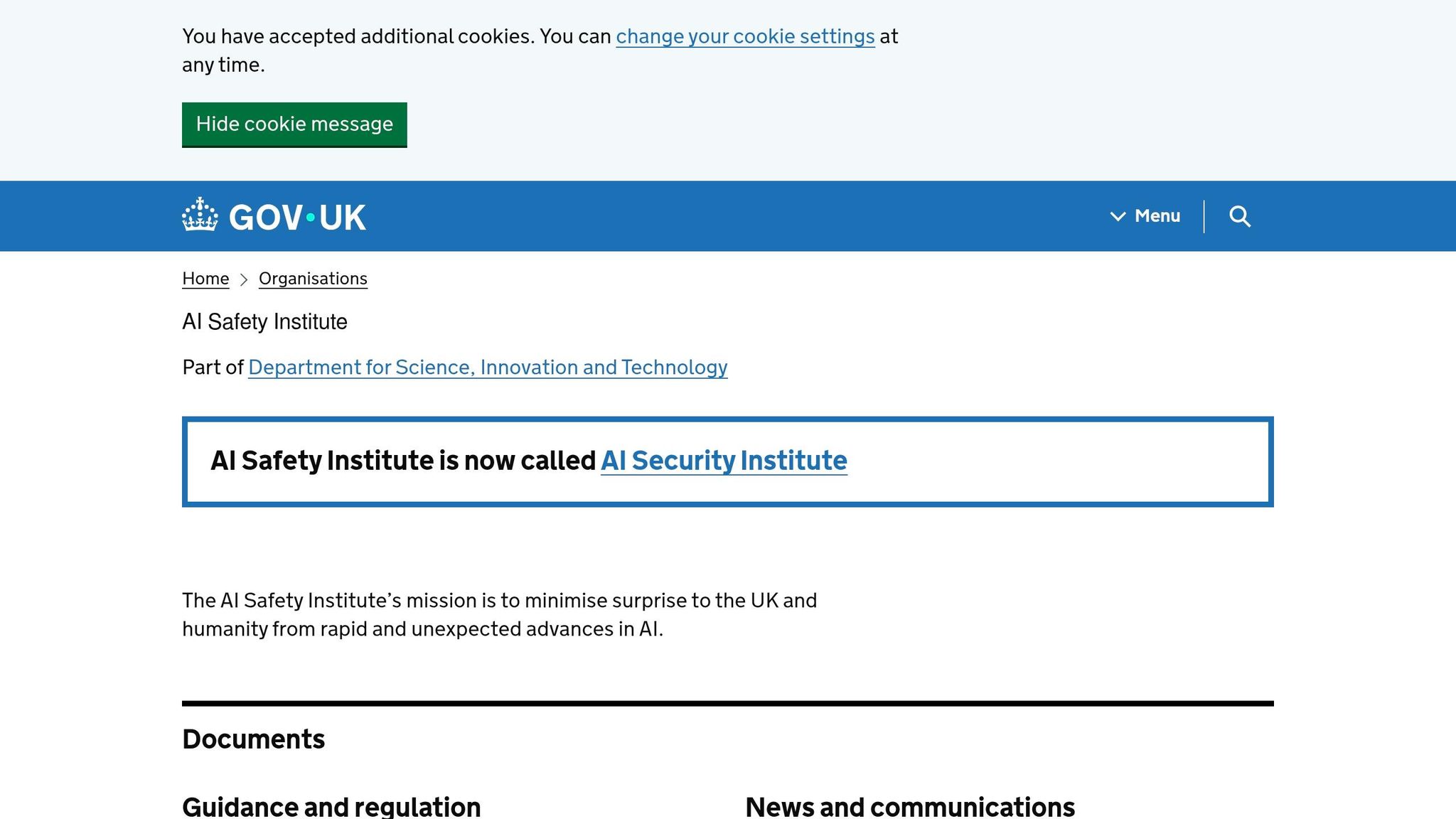Viewport: 1456px width, 819px height.
Task: Select the Organisations breadcrumb item
Action: (x=313, y=279)
